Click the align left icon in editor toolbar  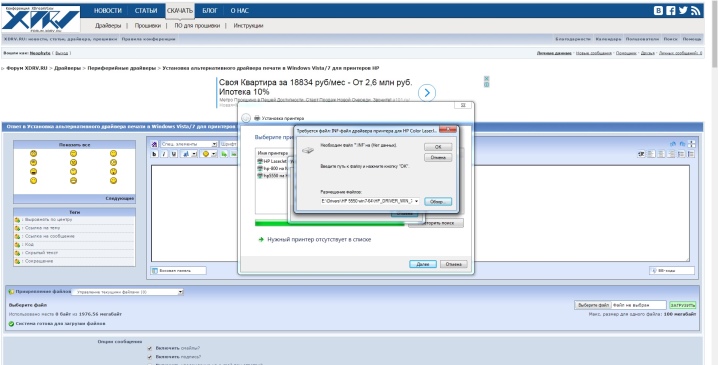651,154
